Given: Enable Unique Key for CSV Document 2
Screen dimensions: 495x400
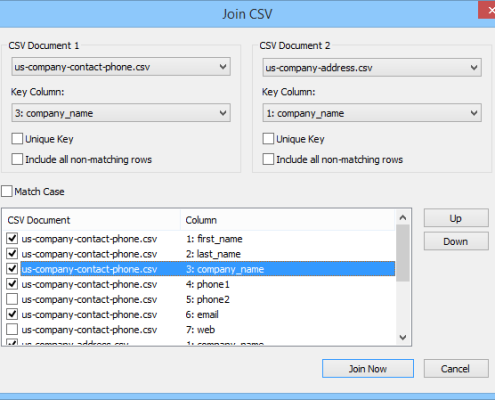Looking at the screenshot, I should click(x=268, y=139).
